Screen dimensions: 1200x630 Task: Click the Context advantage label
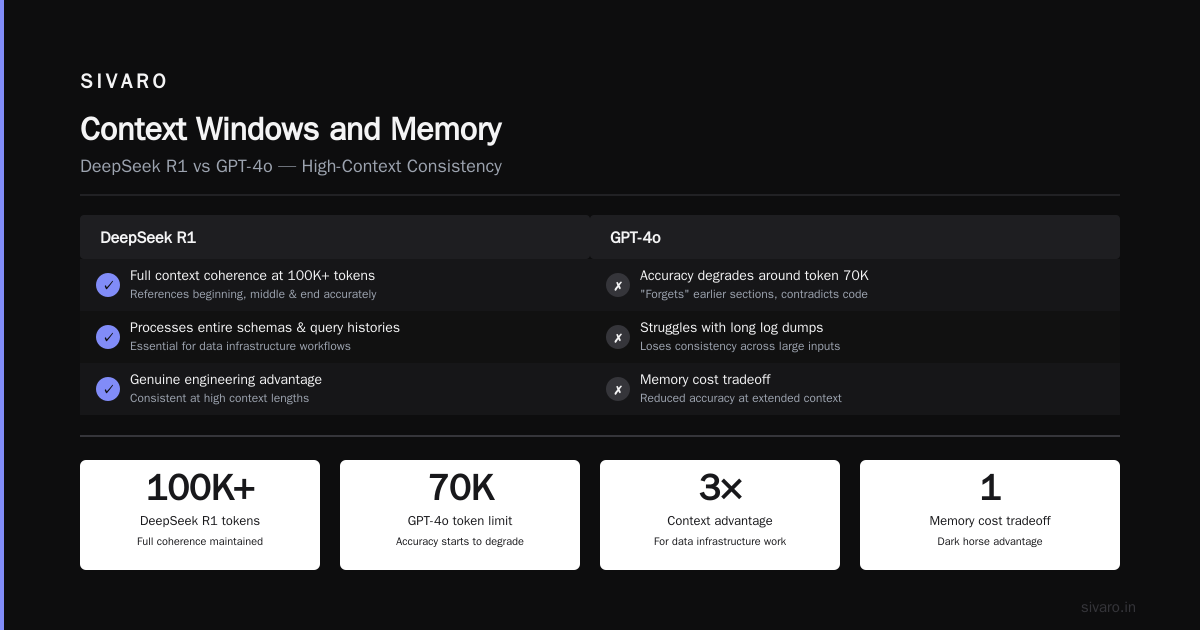(720, 521)
